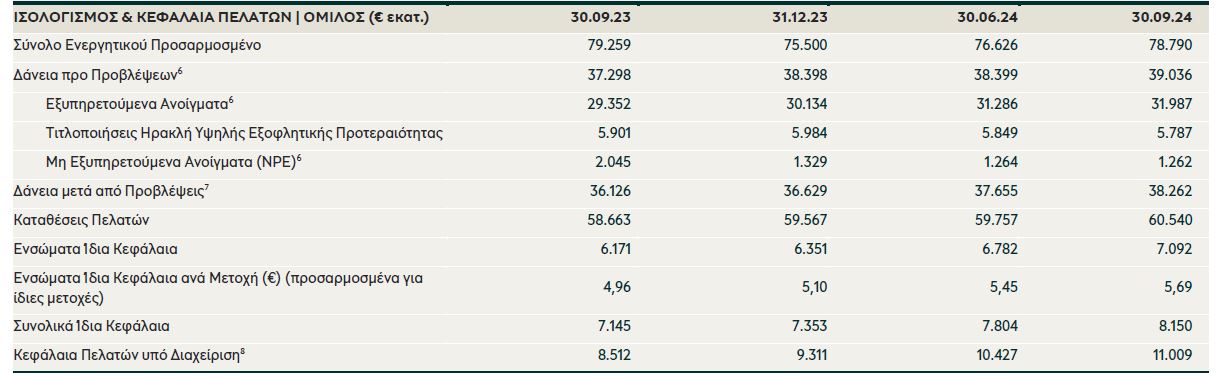Click the value 11.009 in the last row

point(1172,354)
